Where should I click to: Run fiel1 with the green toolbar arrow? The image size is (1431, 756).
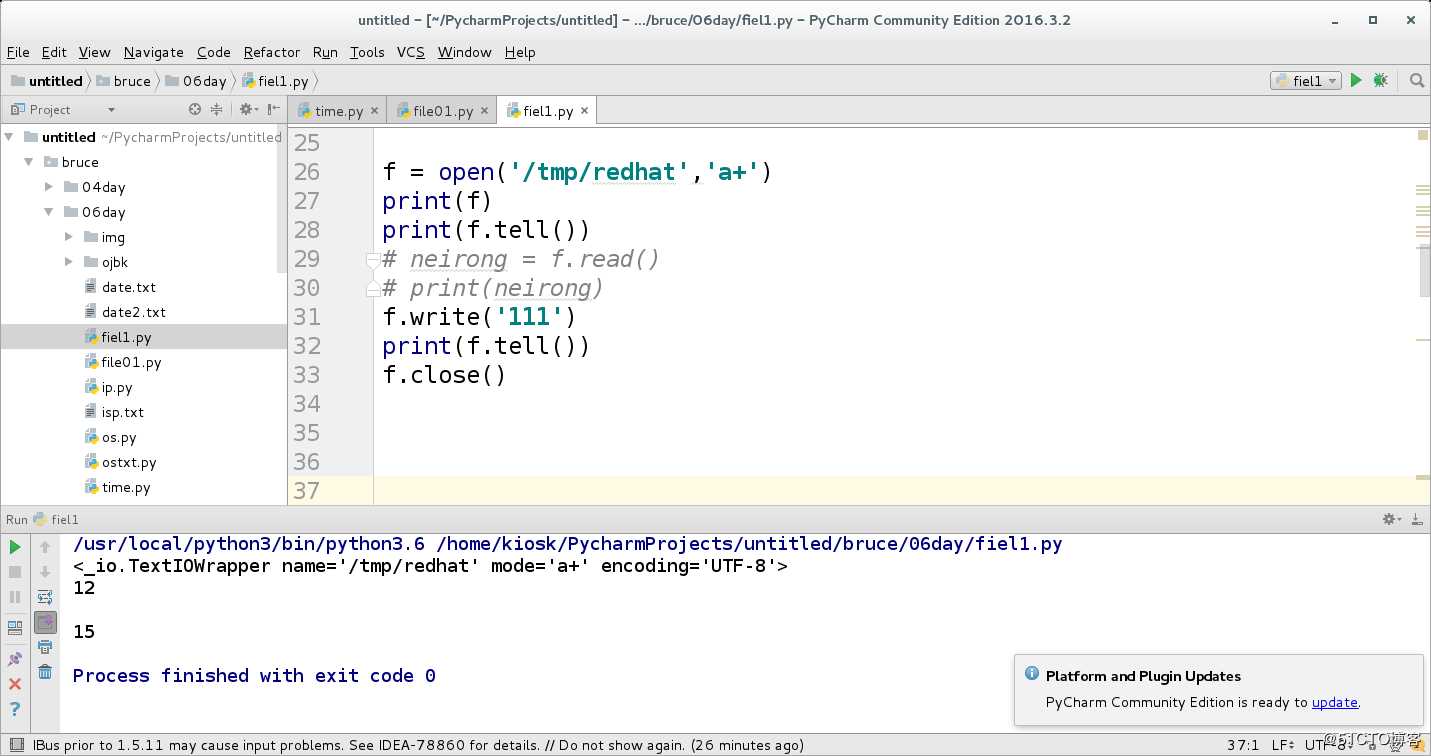click(1356, 81)
